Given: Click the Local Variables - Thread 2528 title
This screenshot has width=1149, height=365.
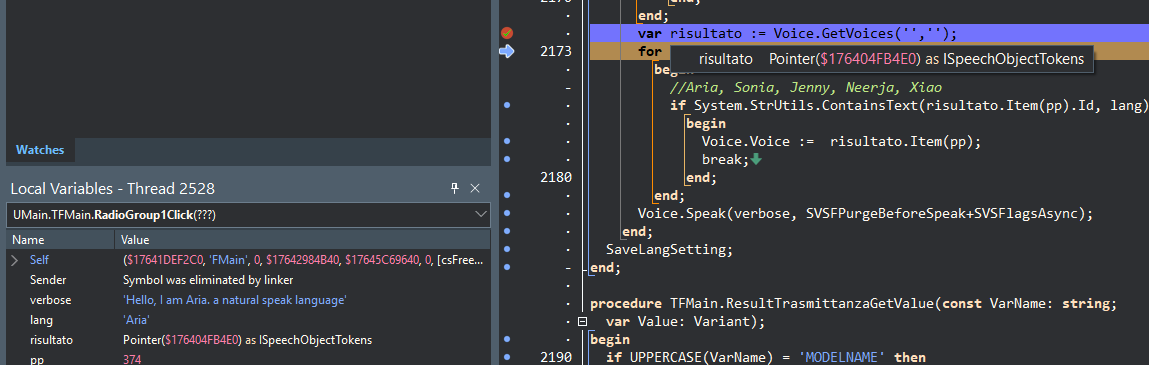Looking at the screenshot, I should click(113, 189).
